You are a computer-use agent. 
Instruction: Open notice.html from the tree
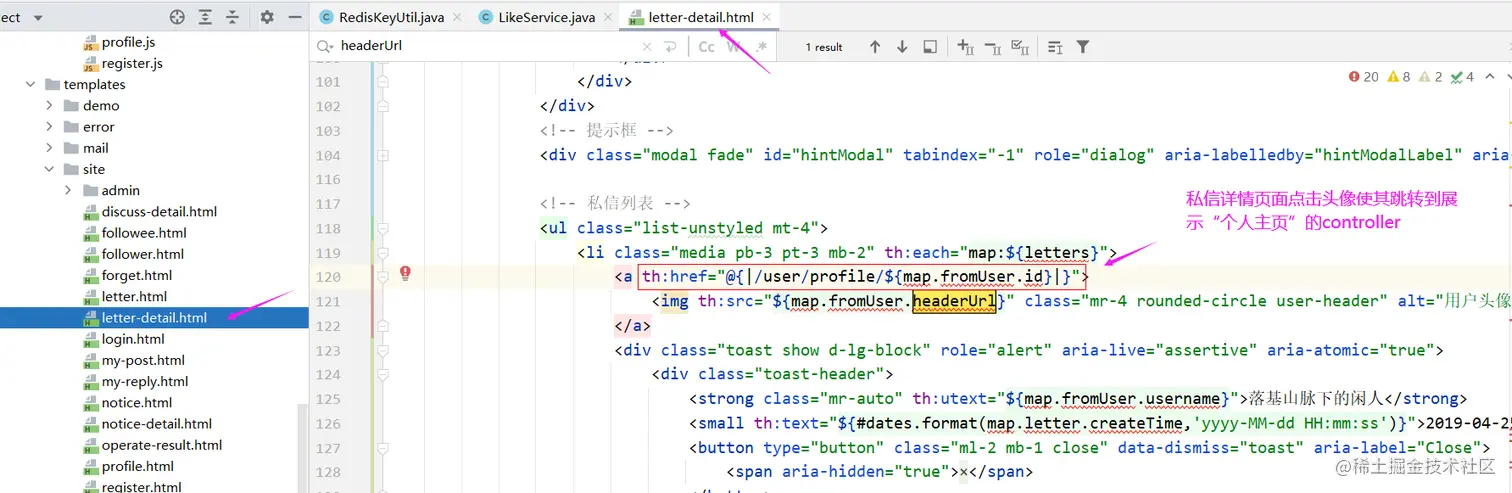137,403
